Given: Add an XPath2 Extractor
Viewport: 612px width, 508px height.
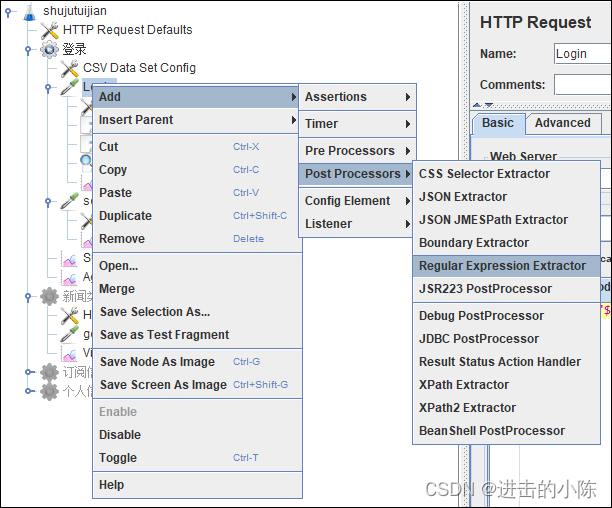Looking at the screenshot, I should pos(506,408).
